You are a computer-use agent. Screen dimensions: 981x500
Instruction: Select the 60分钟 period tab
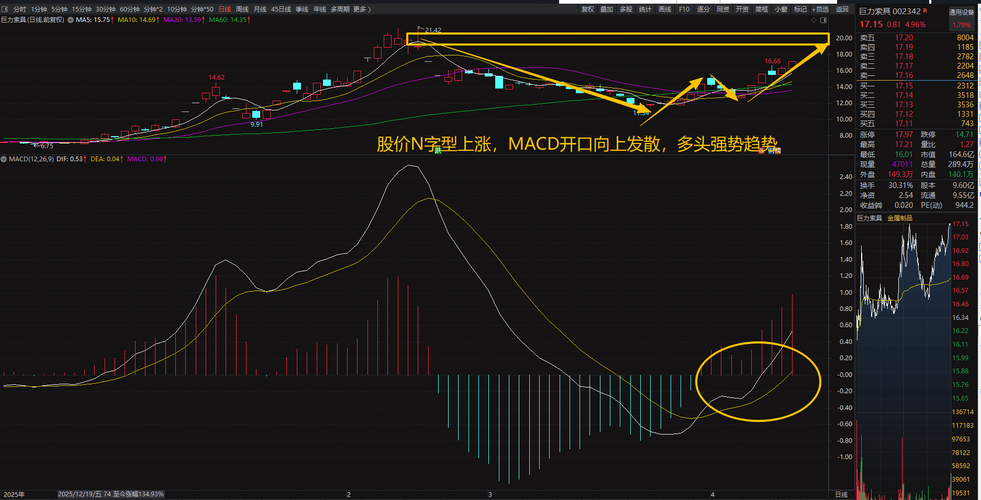tap(130, 9)
